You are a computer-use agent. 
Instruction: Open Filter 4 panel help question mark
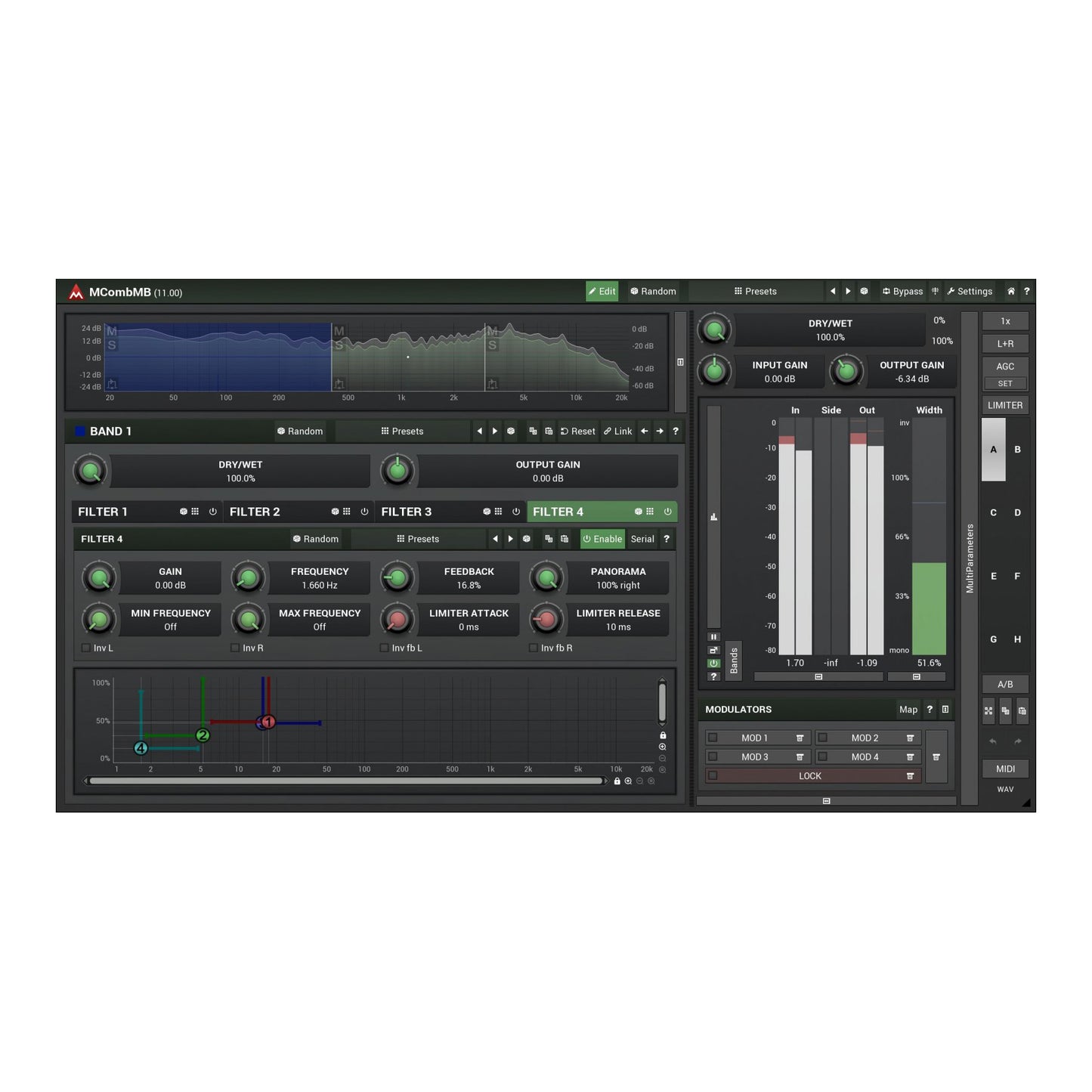pos(667,539)
